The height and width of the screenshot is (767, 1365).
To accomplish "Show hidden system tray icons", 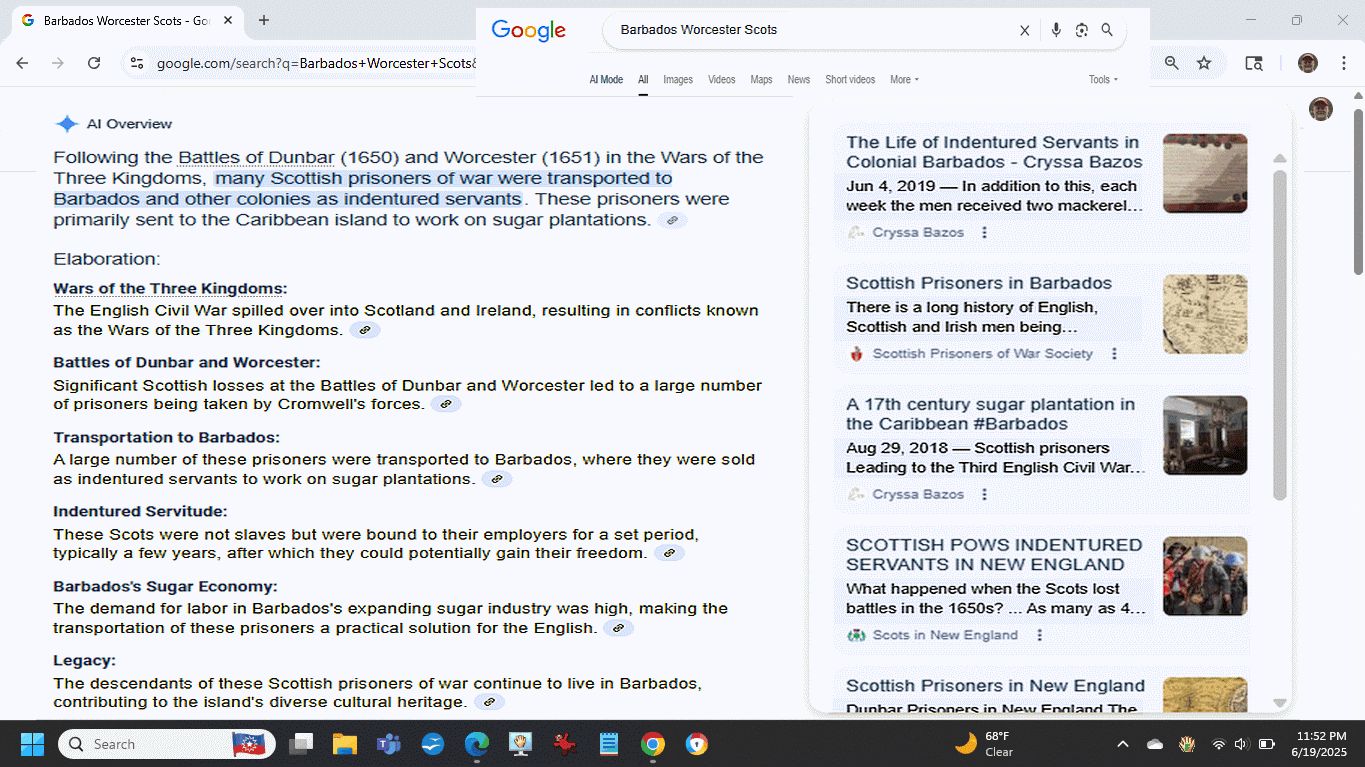I will 1122,744.
